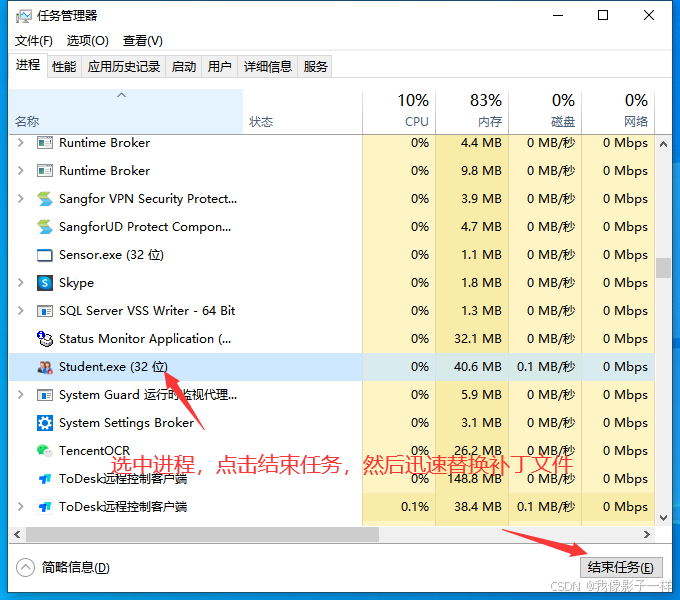Switch to the 详细信息 tab
This screenshot has width=680, height=600.
click(x=268, y=67)
